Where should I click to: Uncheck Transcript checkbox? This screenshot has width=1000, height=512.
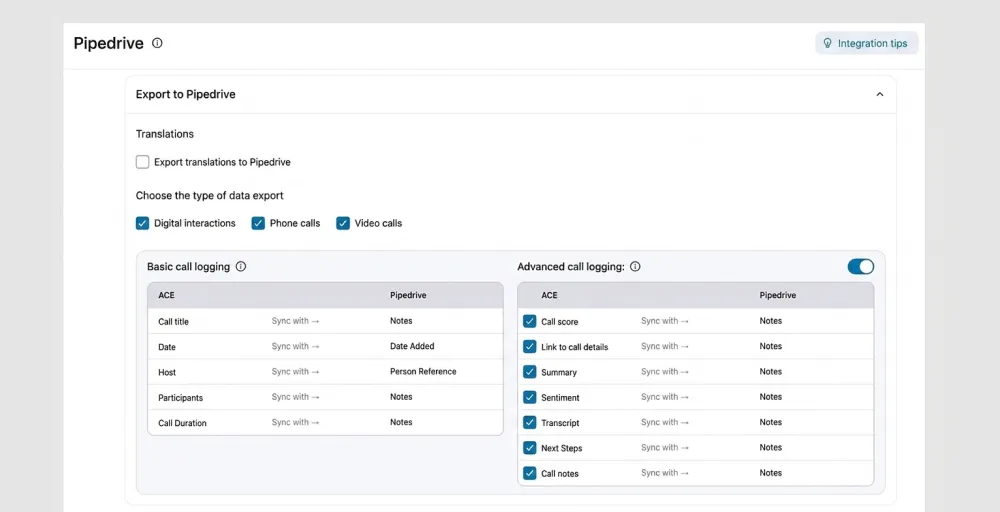[529, 422]
